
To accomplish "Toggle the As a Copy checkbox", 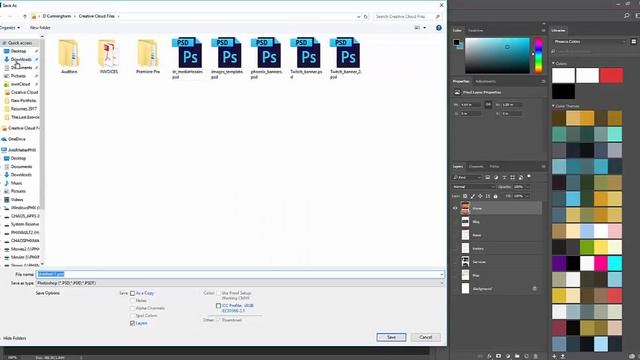I will (x=132, y=293).
